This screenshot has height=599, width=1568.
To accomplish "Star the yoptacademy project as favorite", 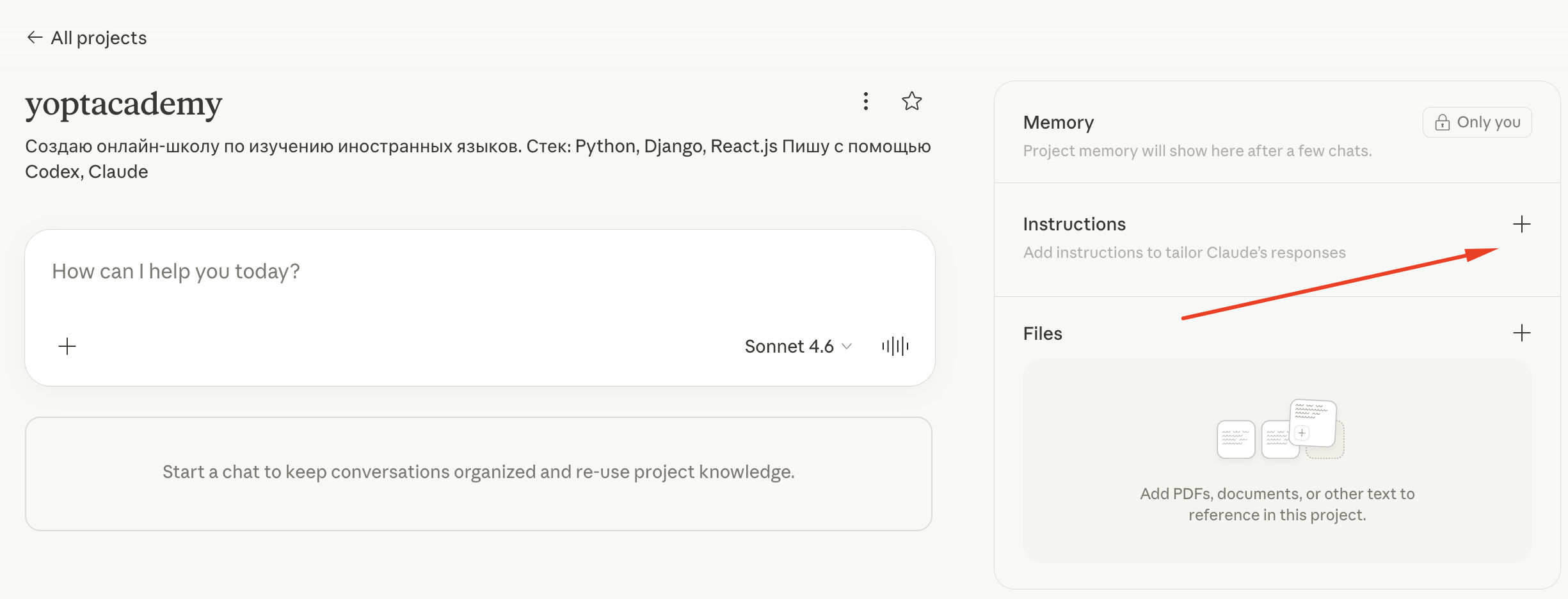I will point(911,101).
